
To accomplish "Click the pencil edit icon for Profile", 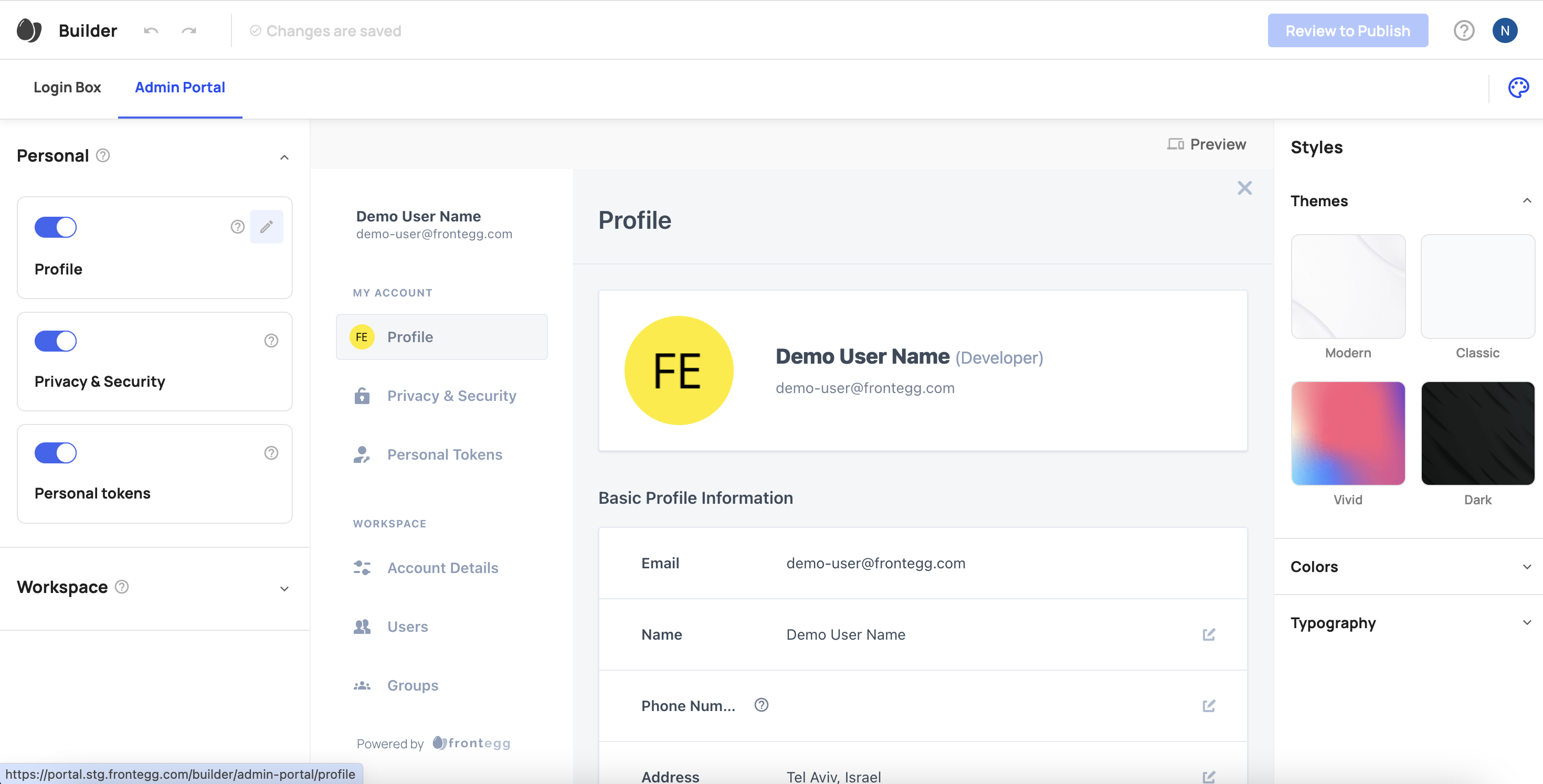I will tap(267, 226).
